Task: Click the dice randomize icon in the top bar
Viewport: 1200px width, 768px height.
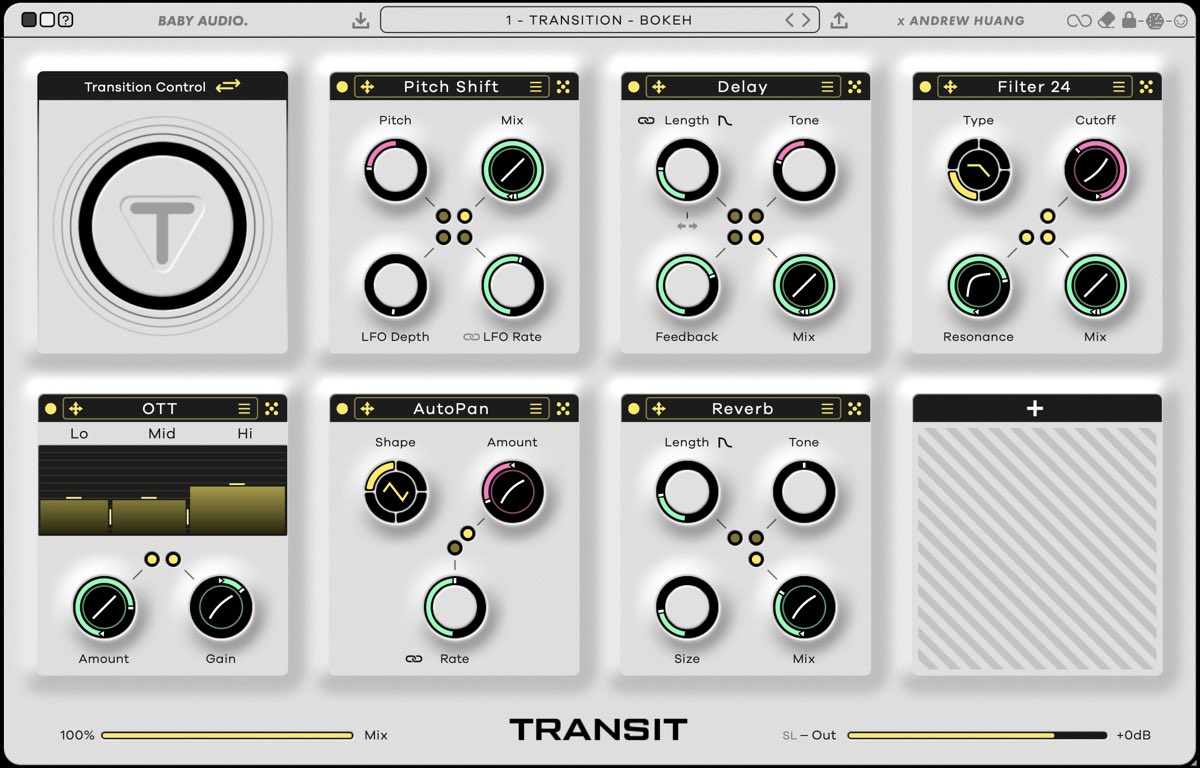Action: point(1154,20)
